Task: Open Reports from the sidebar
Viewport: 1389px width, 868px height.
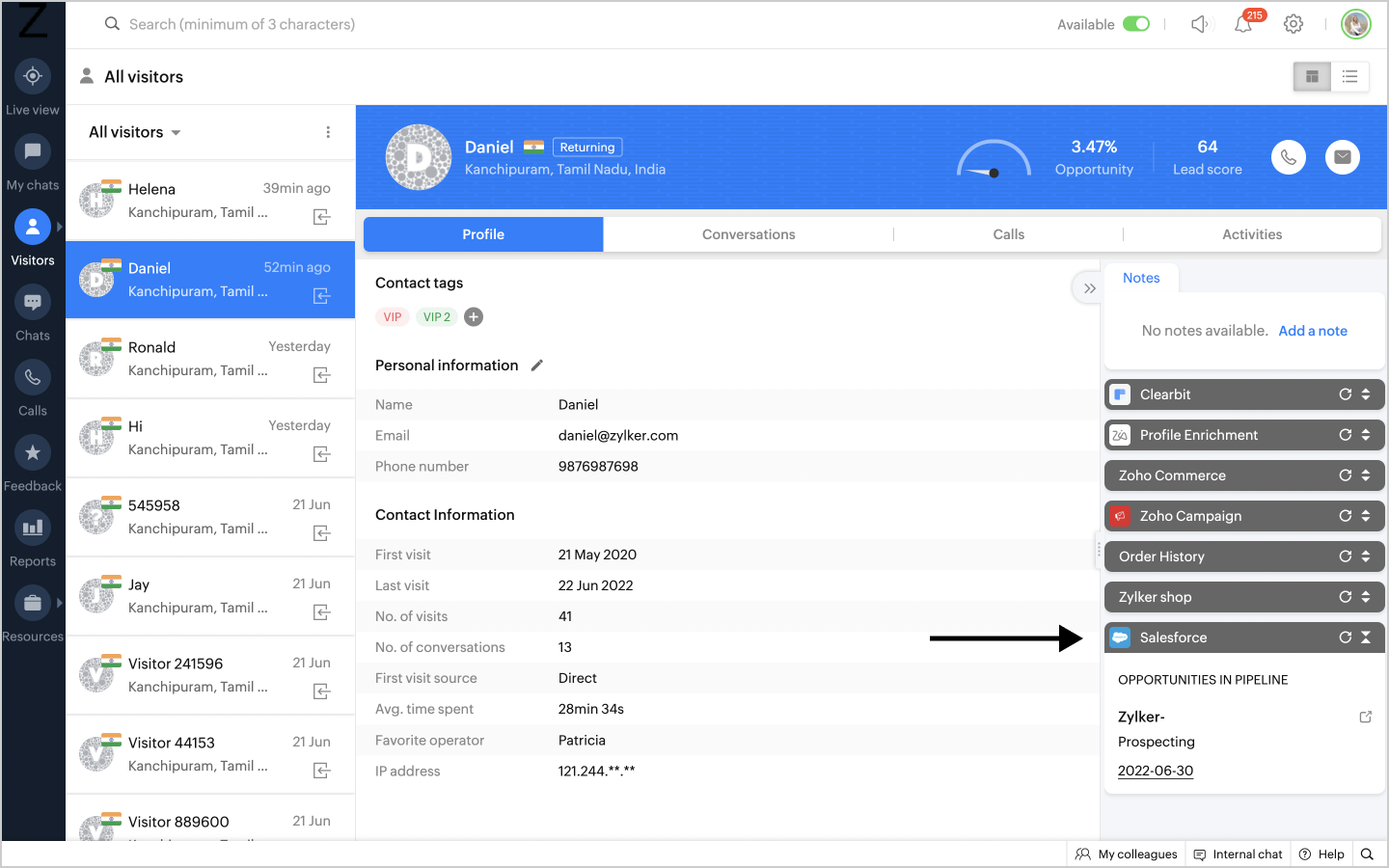Action: (x=33, y=528)
